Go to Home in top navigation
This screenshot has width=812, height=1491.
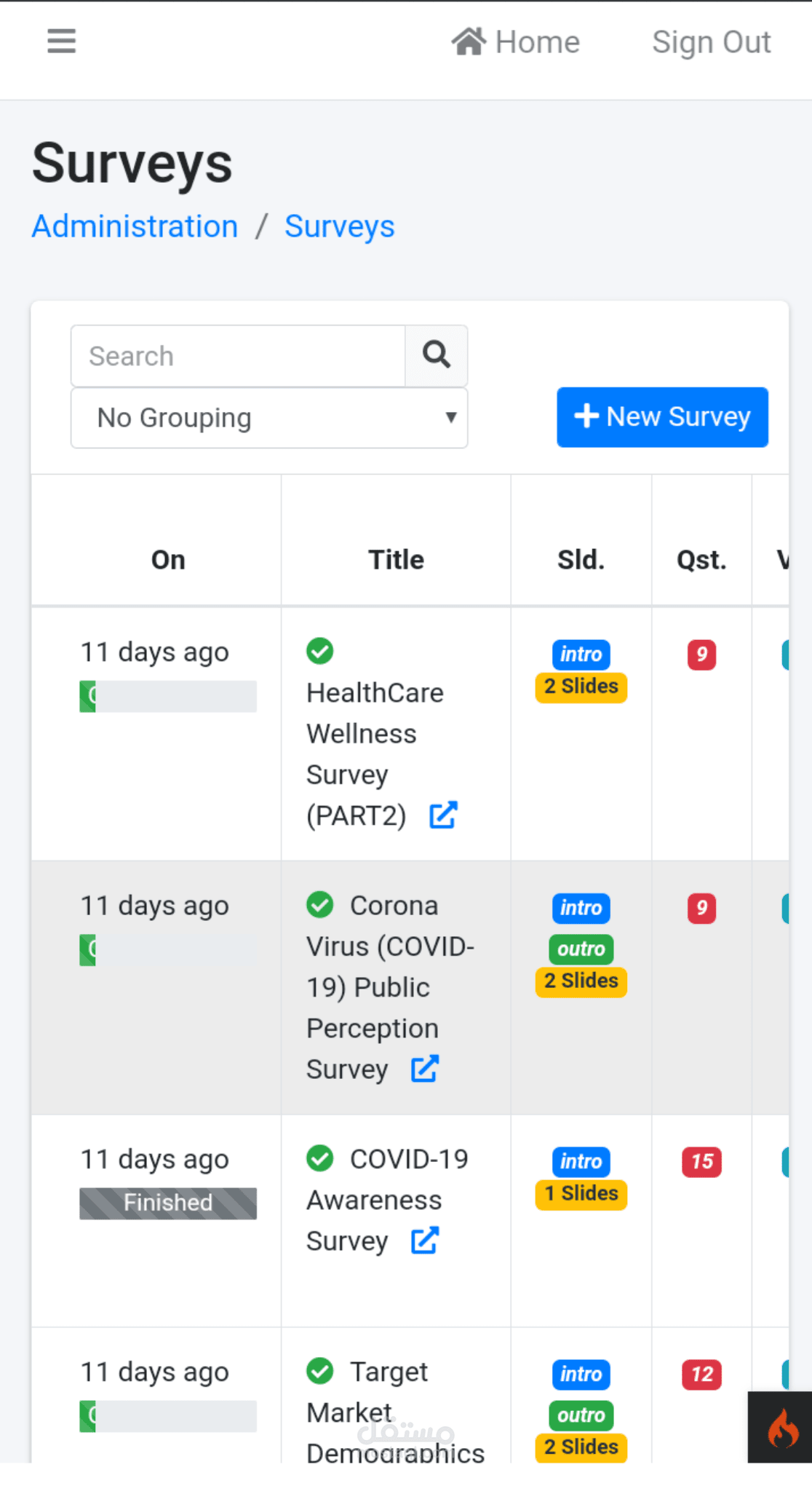click(516, 42)
